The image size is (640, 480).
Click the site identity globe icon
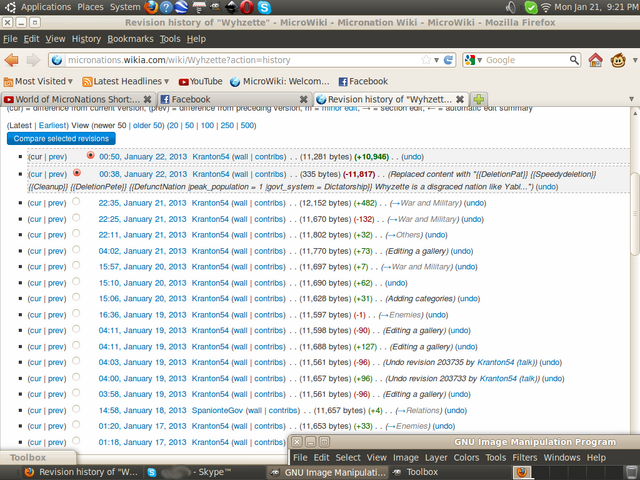57,60
